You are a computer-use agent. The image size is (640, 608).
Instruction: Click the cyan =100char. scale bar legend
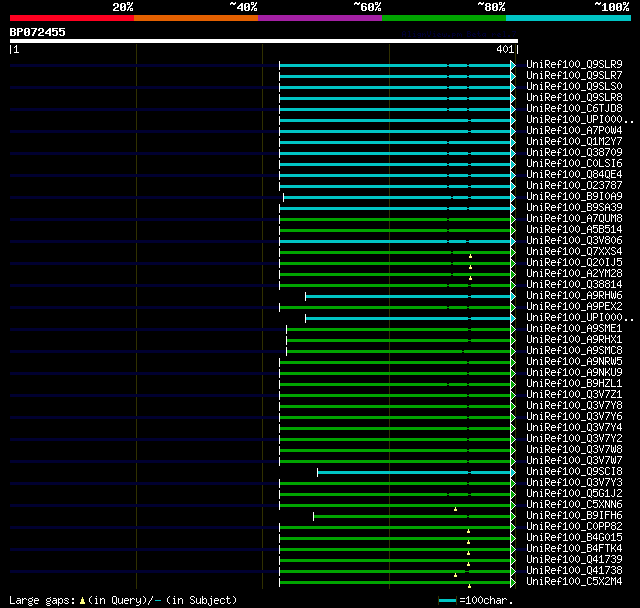(x=448, y=600)
